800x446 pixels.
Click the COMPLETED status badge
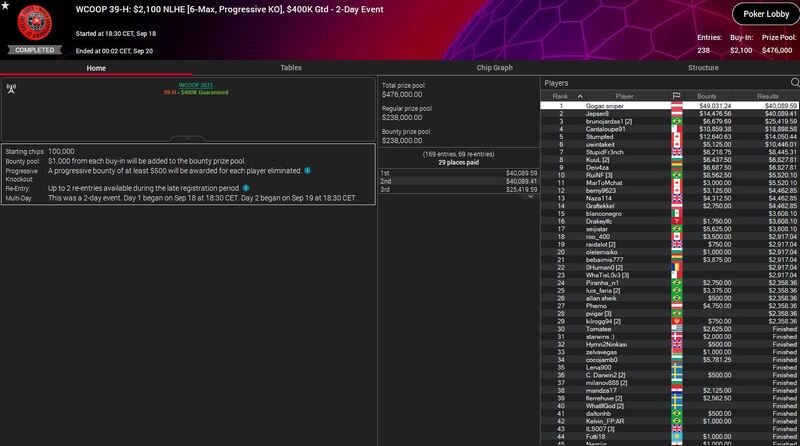34,50
